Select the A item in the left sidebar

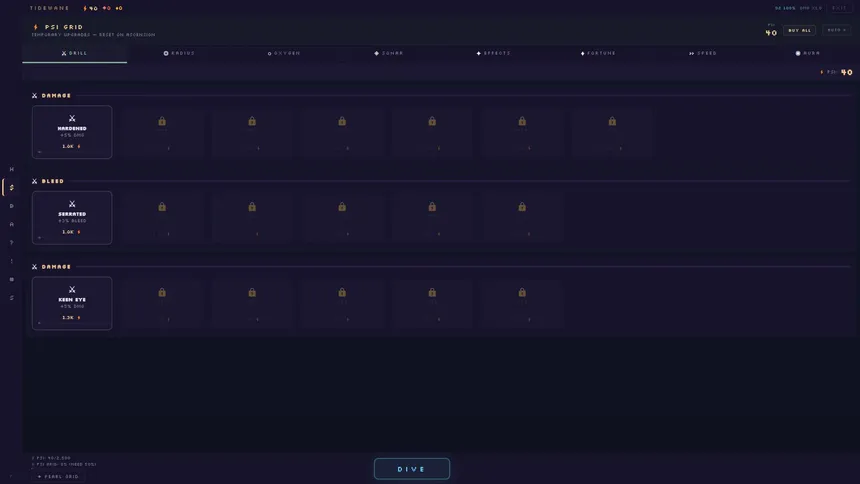coord(12,224)
